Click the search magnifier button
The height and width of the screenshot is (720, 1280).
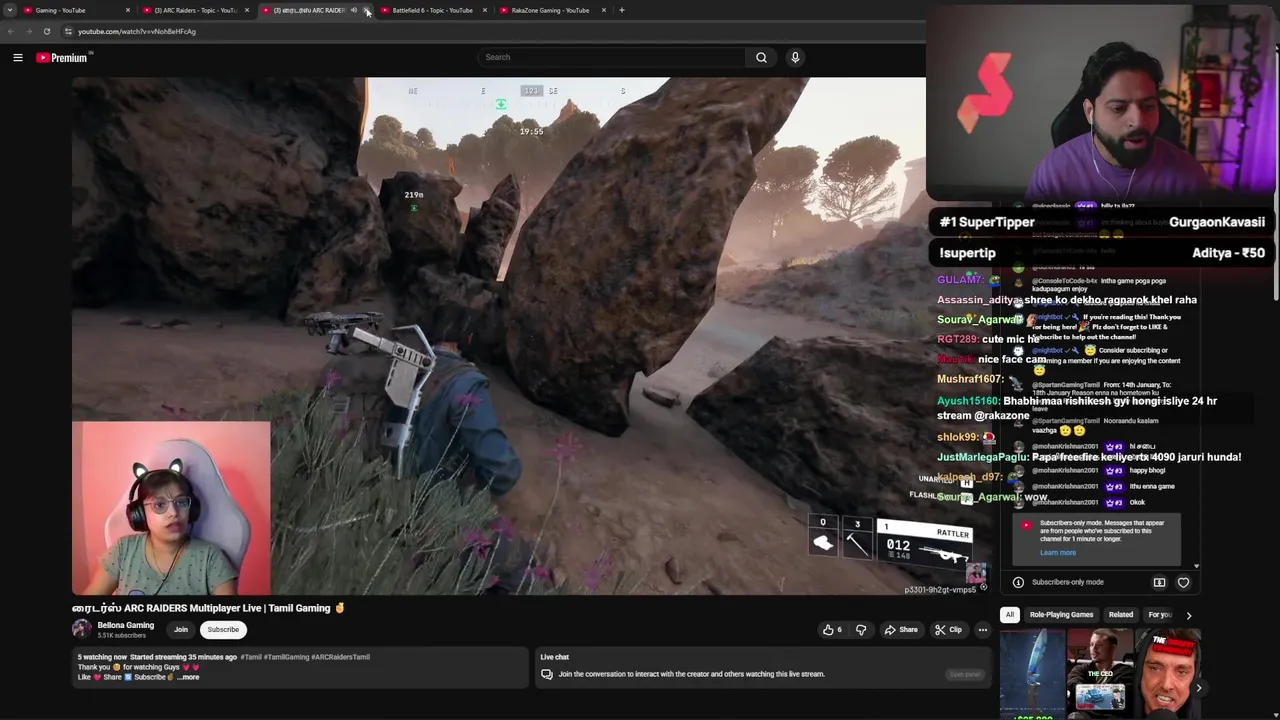coord(761,57)
